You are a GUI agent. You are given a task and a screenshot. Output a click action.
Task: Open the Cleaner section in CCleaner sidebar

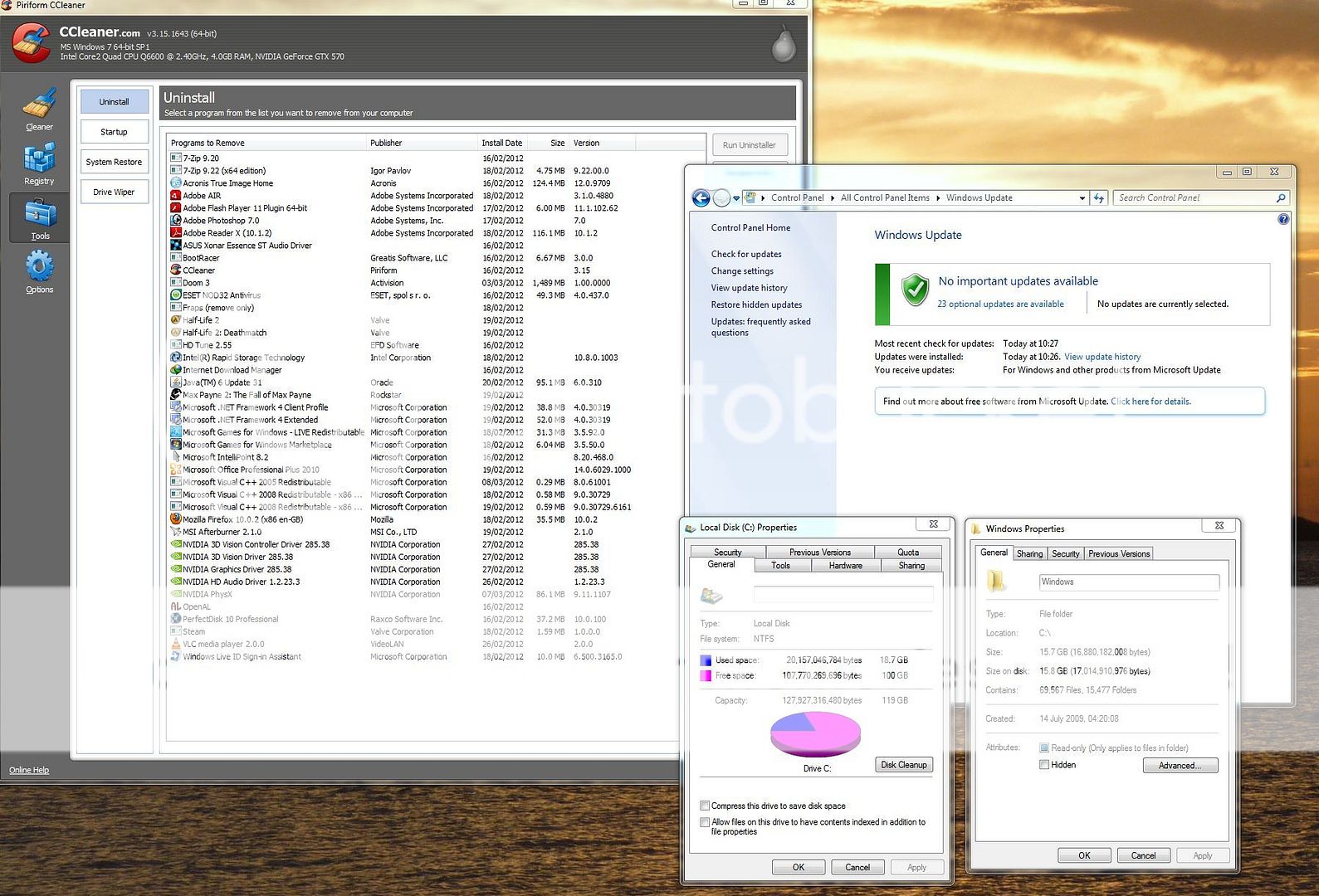[39, 108]
